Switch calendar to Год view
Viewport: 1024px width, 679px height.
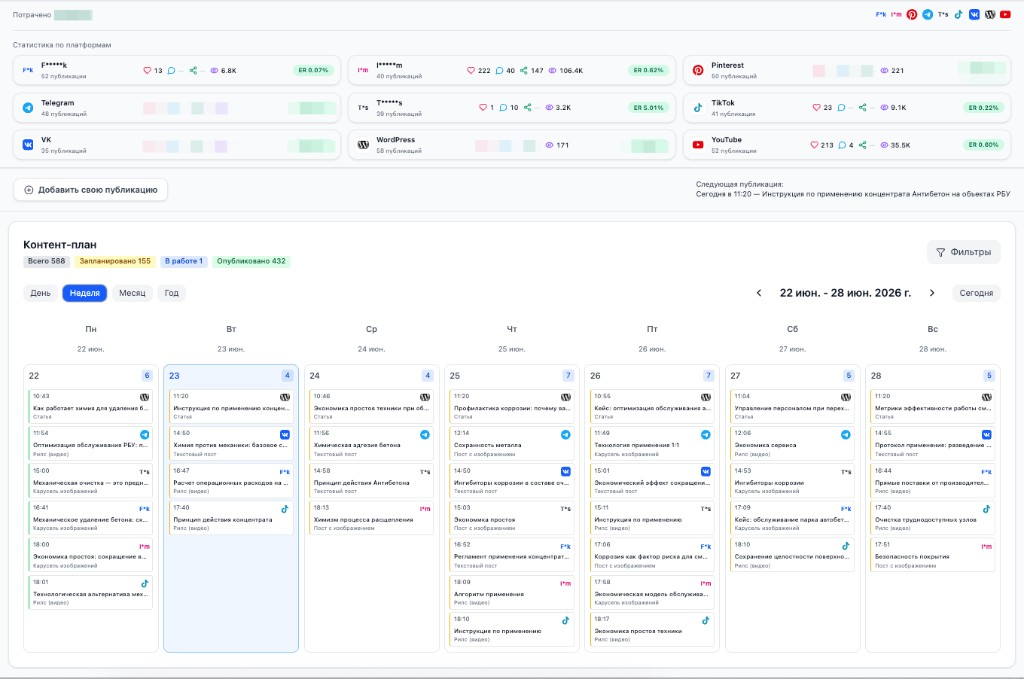coord(172,293)
